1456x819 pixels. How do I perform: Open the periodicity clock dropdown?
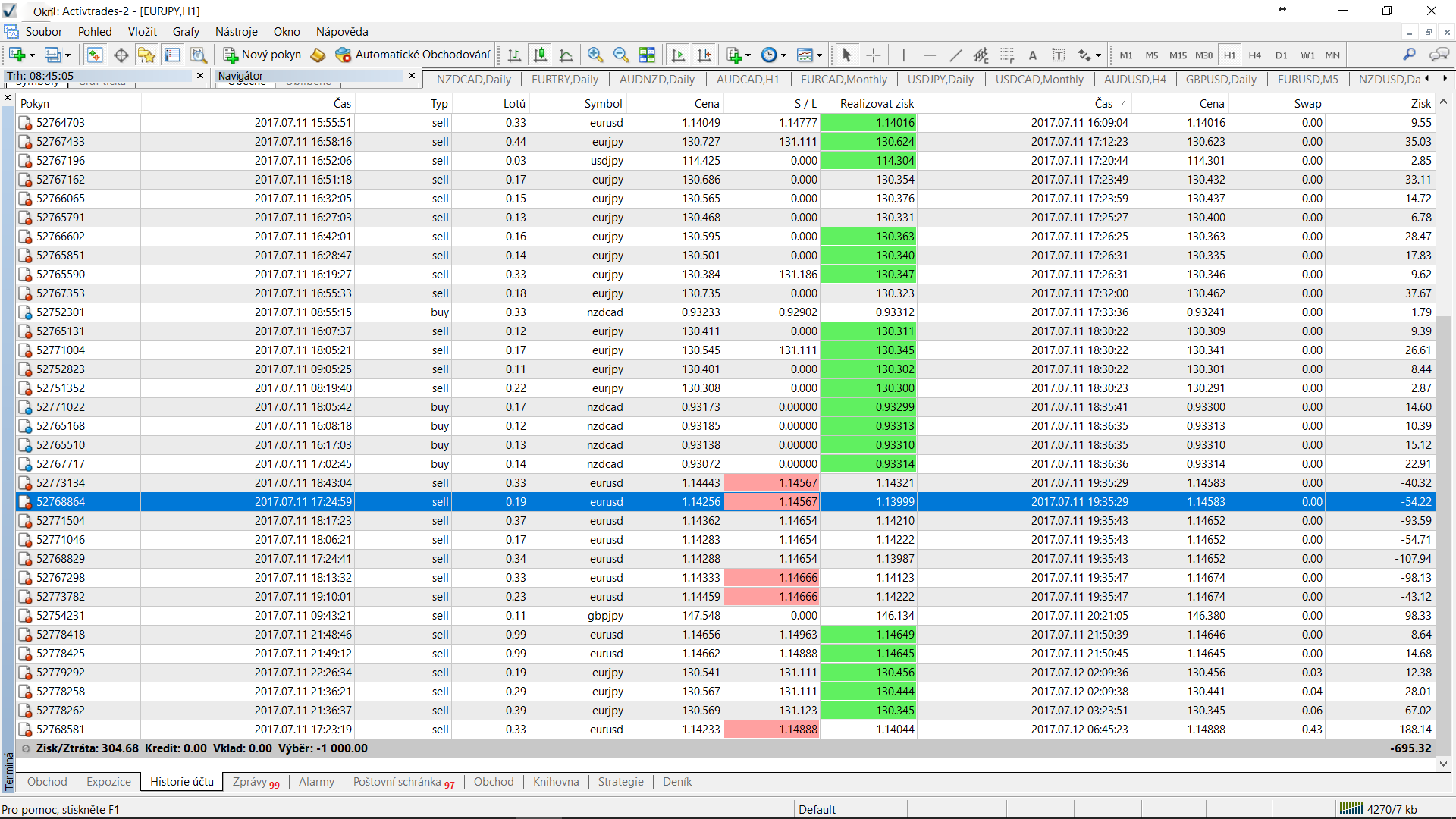[x=773, y=55]
